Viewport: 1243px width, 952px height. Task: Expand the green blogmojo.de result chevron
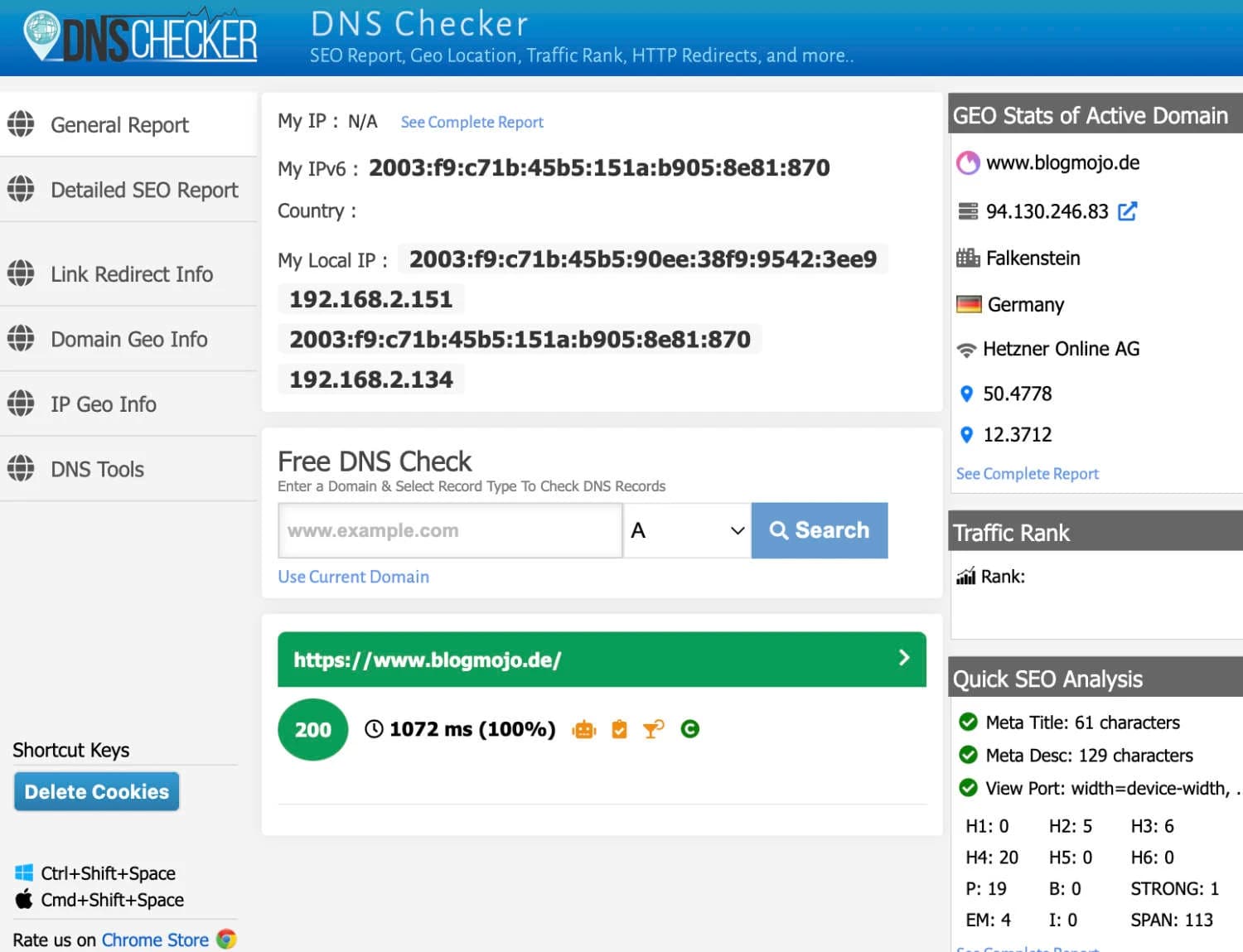click(x=903, y=658)
